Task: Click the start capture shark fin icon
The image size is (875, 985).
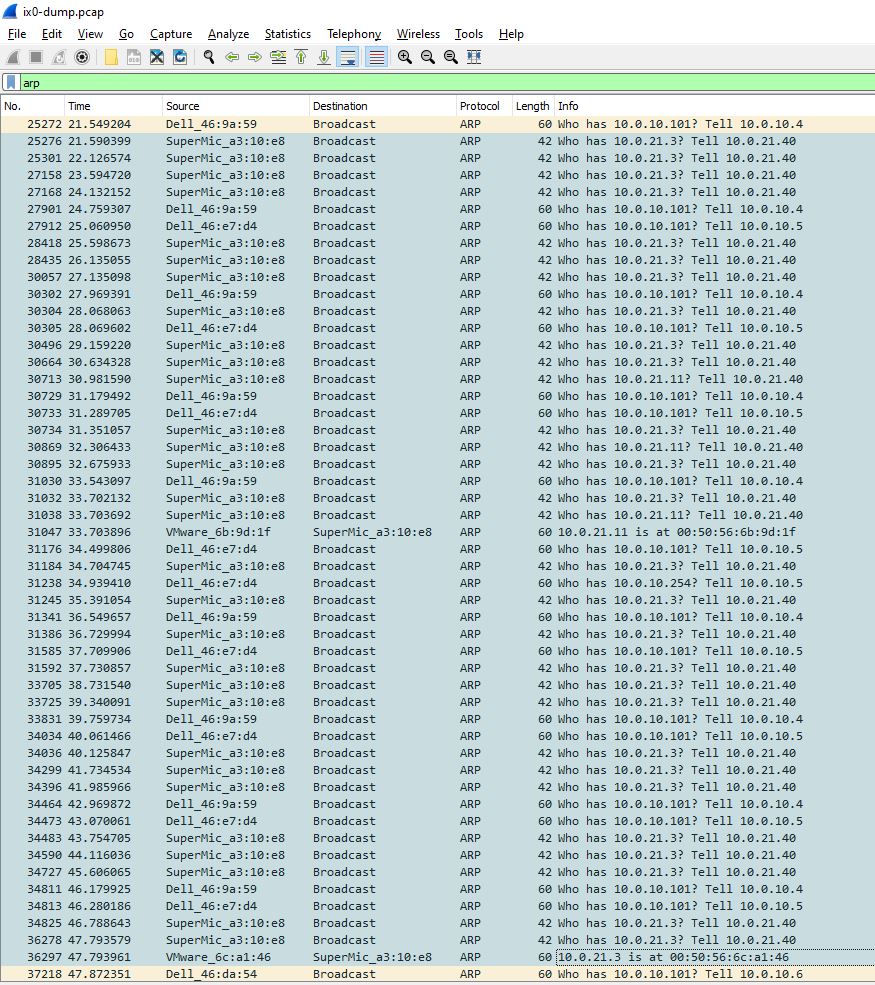Action: coord(13,58)
